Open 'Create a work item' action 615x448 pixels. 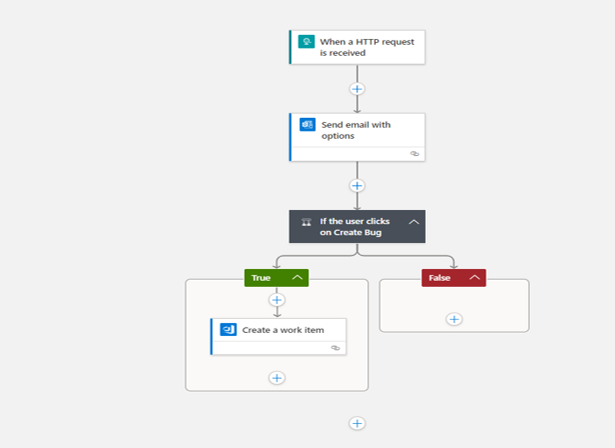(278, 337)
